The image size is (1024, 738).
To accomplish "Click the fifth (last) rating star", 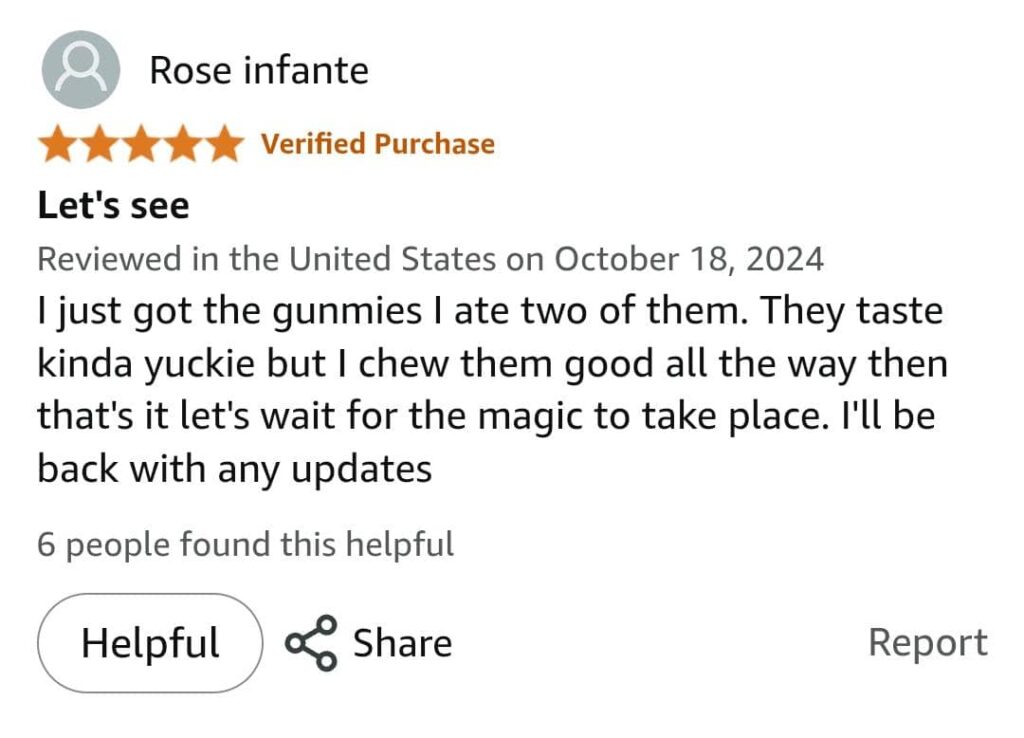I will click(222, 145).
